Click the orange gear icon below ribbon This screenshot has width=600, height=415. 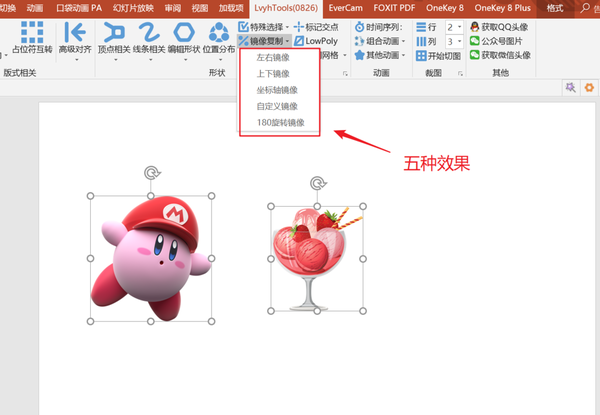click(589, 88)
